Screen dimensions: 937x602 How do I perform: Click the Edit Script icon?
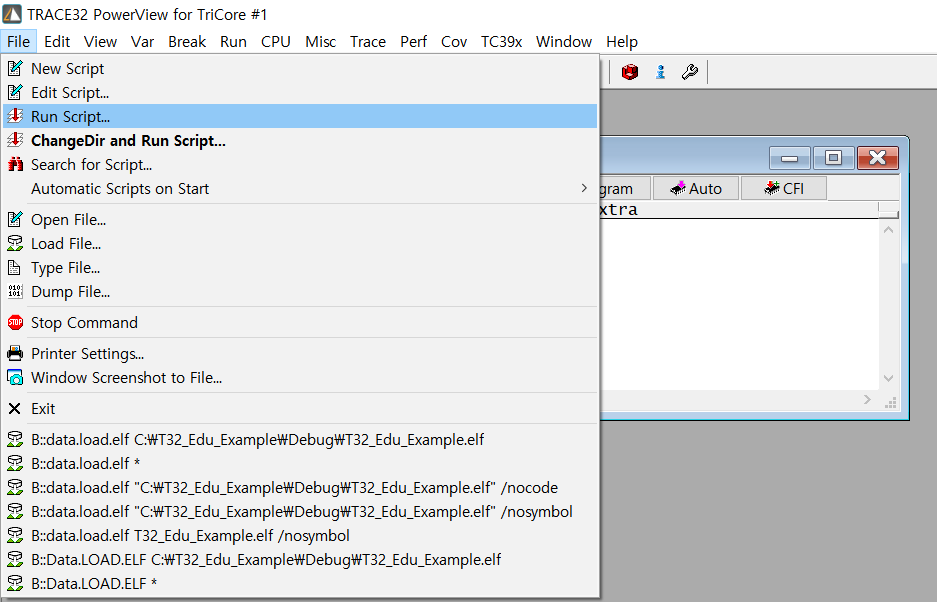15,92
